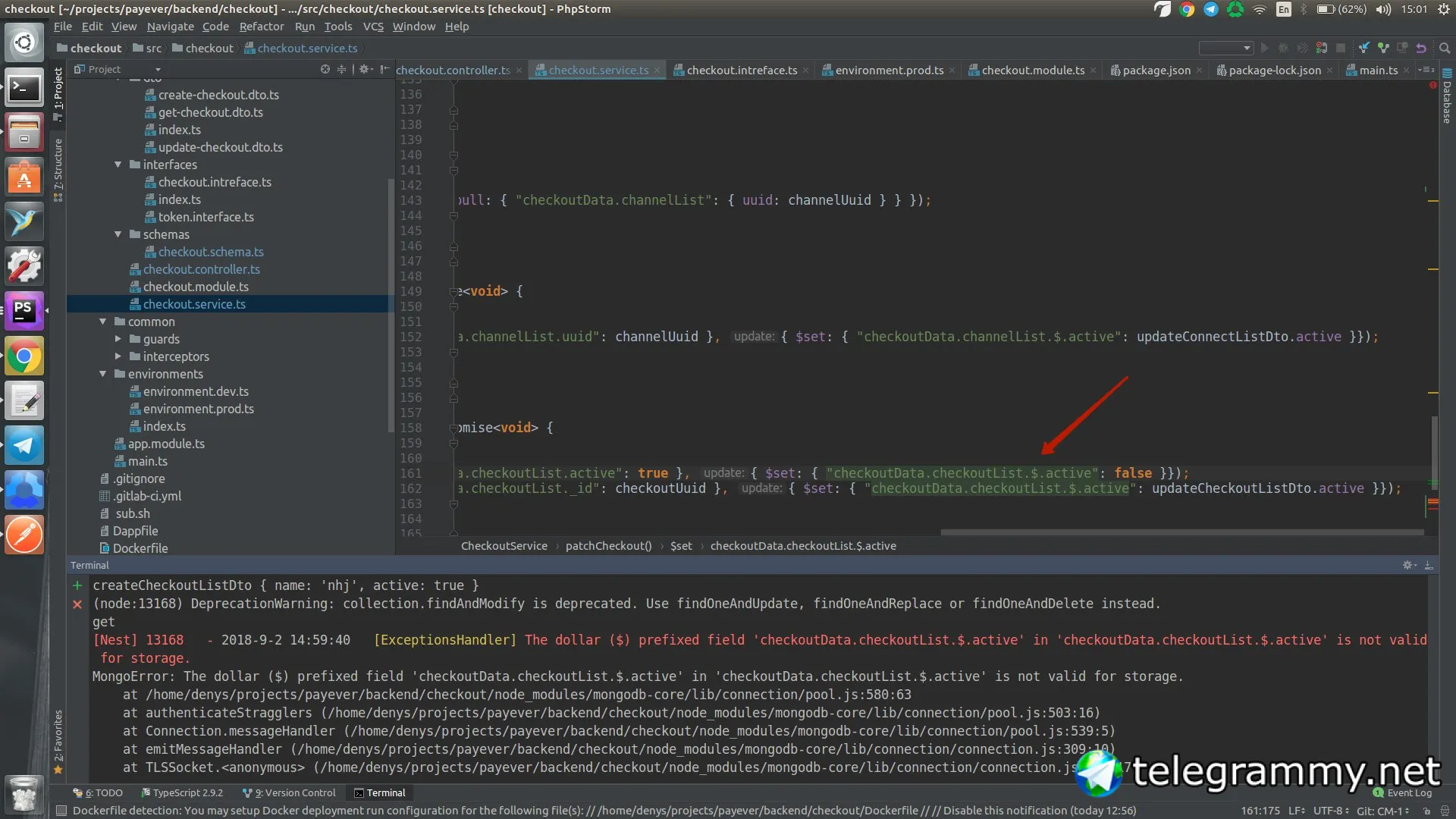
Task: Open 9: Version Control tool window
Action: tap(293, 792)
